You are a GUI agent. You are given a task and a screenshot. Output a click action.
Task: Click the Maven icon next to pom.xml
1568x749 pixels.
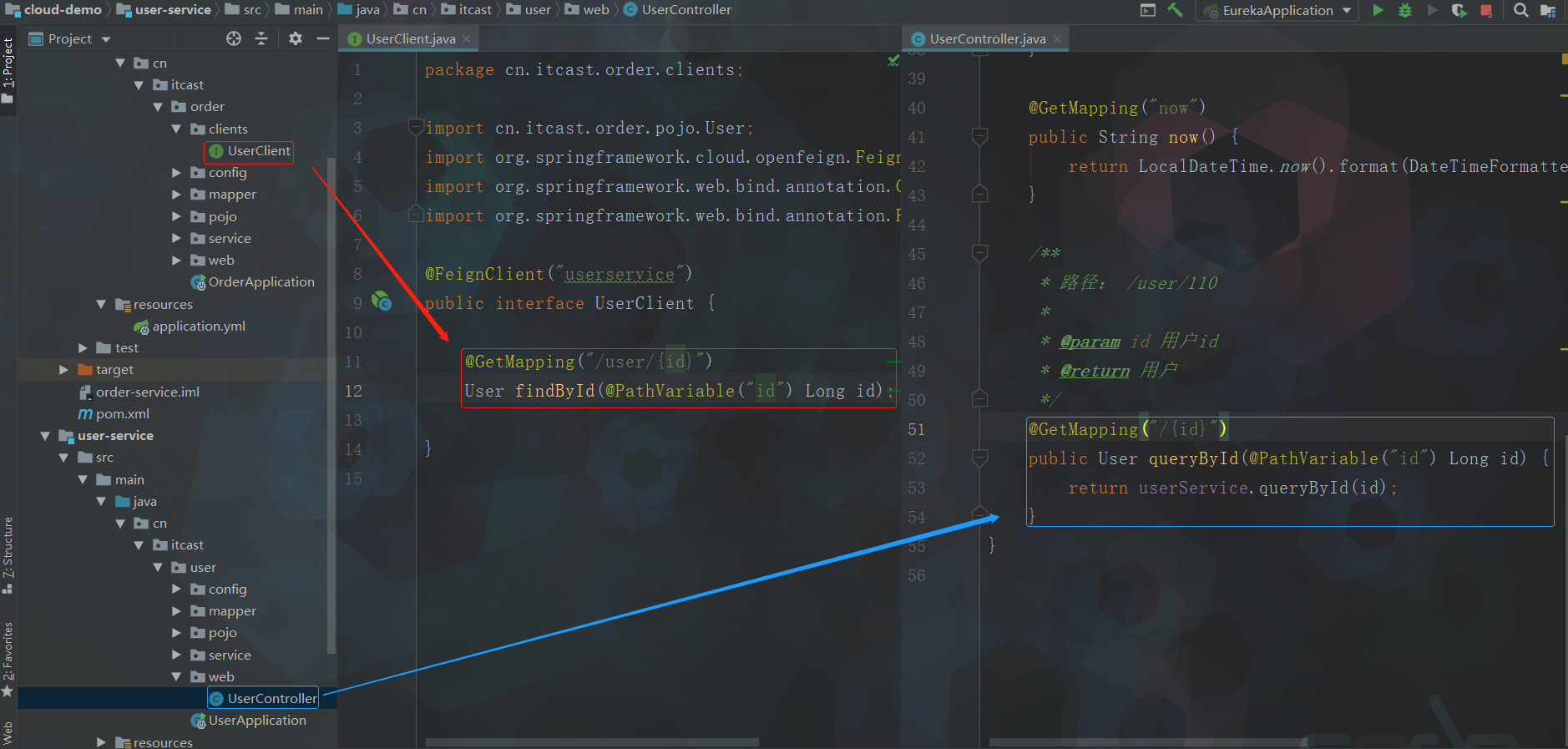(85, 414)
